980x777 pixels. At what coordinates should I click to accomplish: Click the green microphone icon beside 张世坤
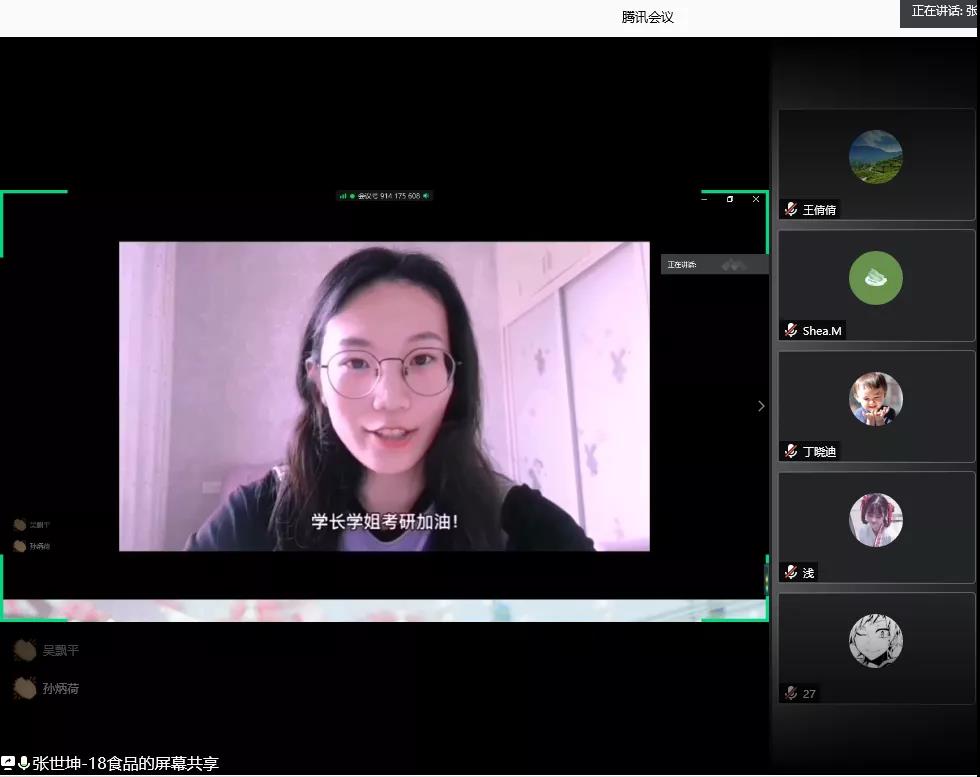[x=24, y=764]
